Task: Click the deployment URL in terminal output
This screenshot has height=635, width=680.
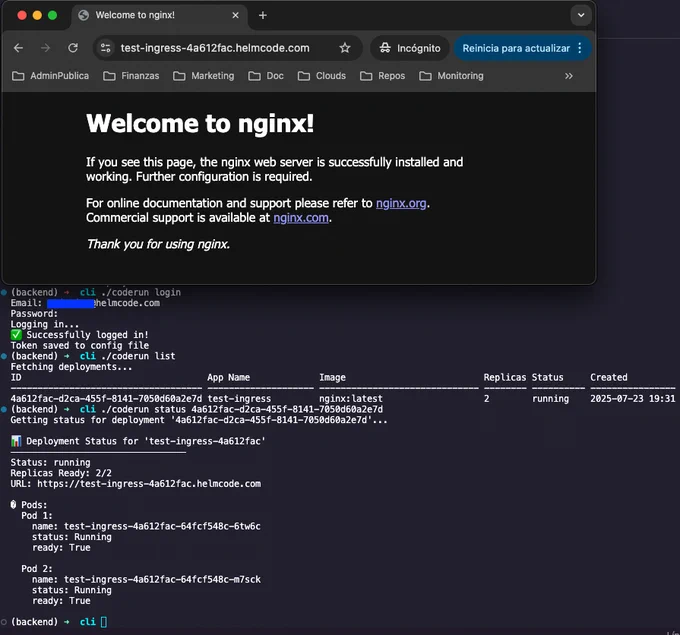Action: click(149, 484)
